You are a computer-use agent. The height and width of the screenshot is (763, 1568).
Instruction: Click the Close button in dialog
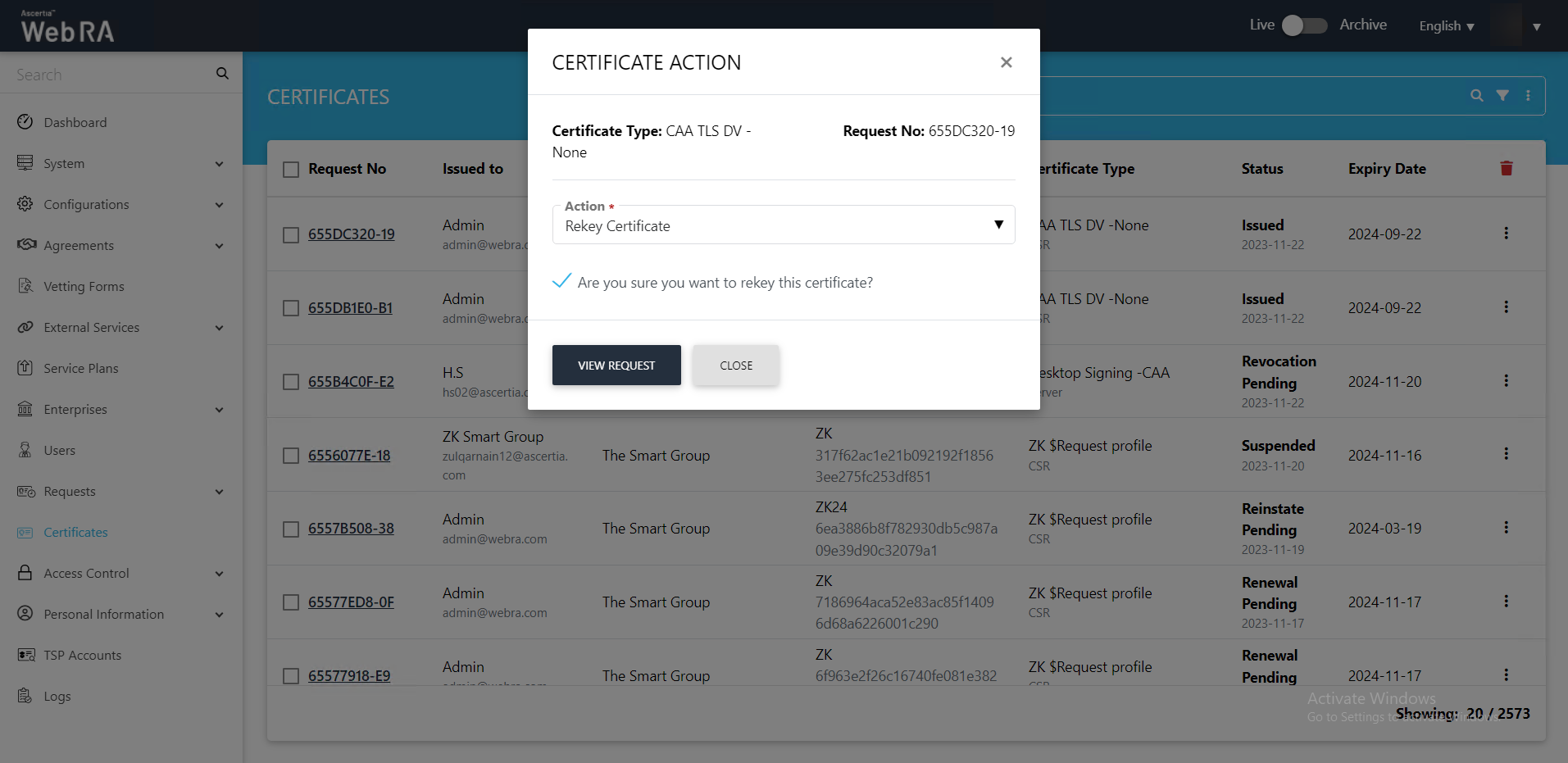[735, 366]
